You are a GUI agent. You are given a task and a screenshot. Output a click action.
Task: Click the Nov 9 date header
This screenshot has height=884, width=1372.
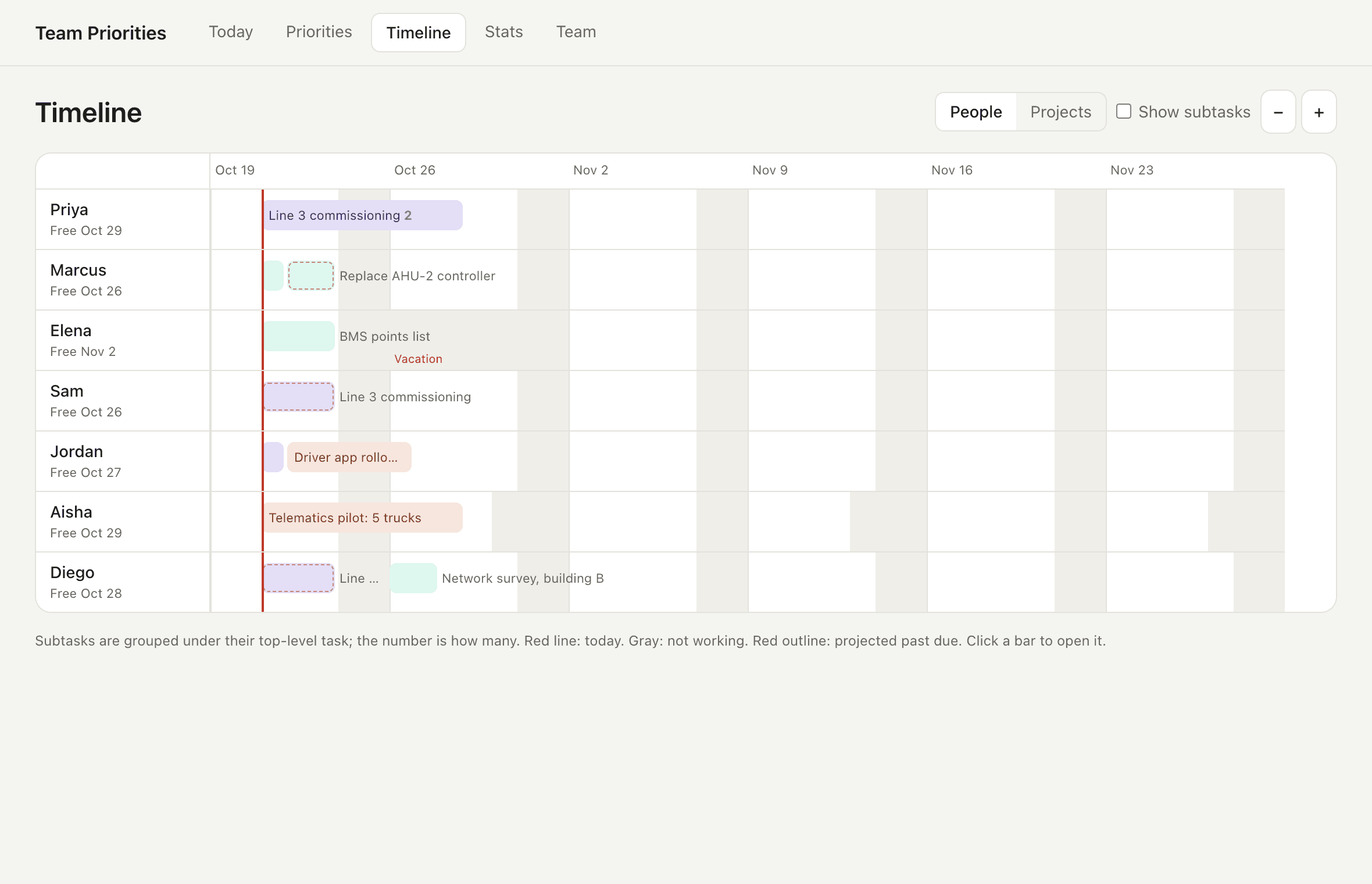tap(770, 170)
